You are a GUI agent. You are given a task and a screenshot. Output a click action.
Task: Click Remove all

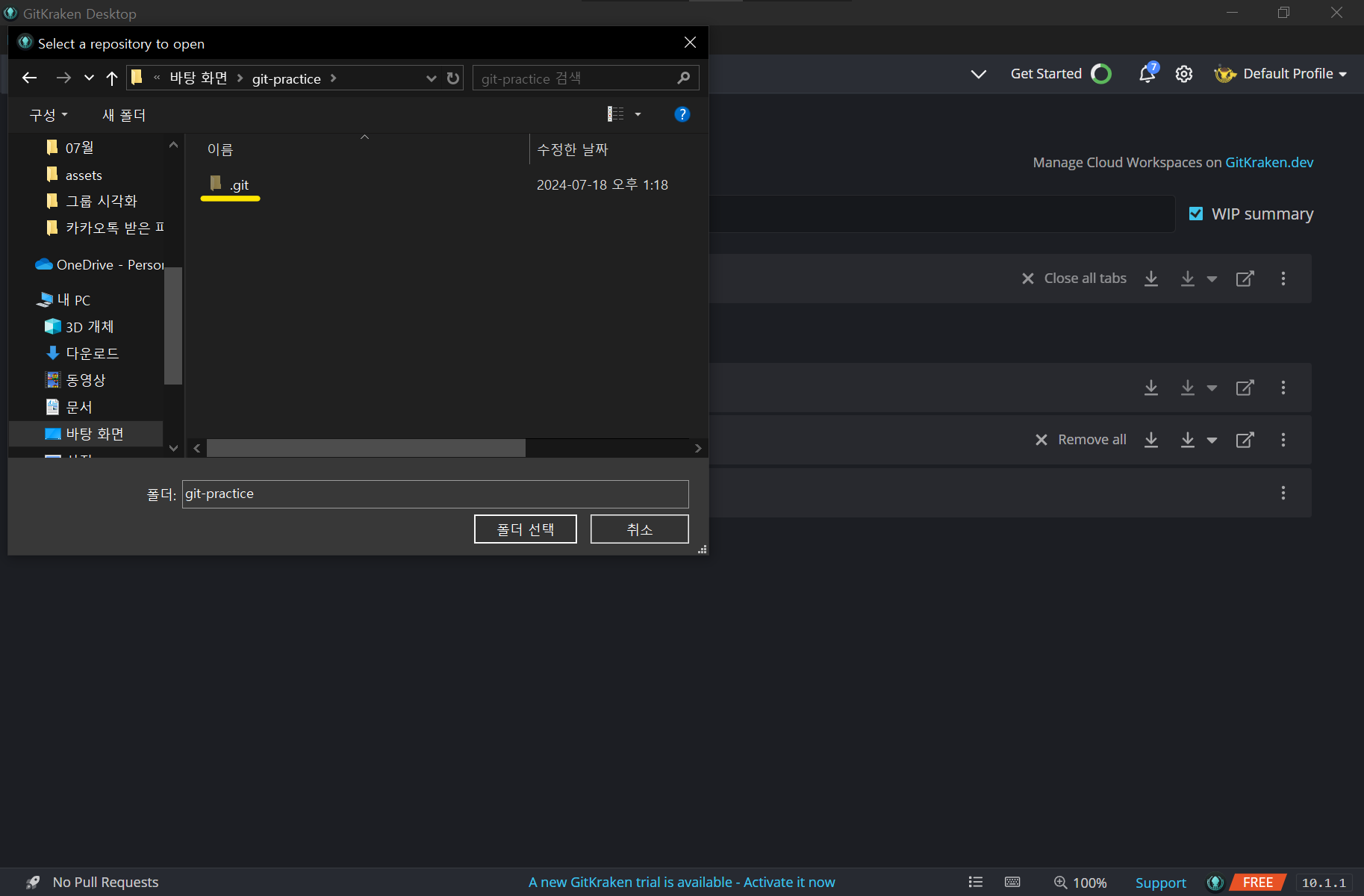[x=1080, y=439]
